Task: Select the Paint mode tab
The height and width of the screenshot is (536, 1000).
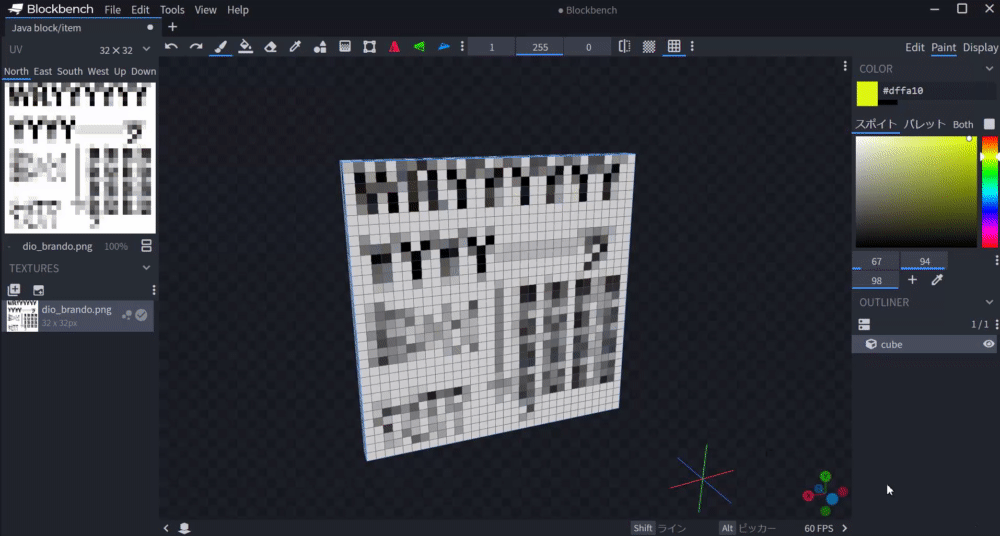Action: 943,47
